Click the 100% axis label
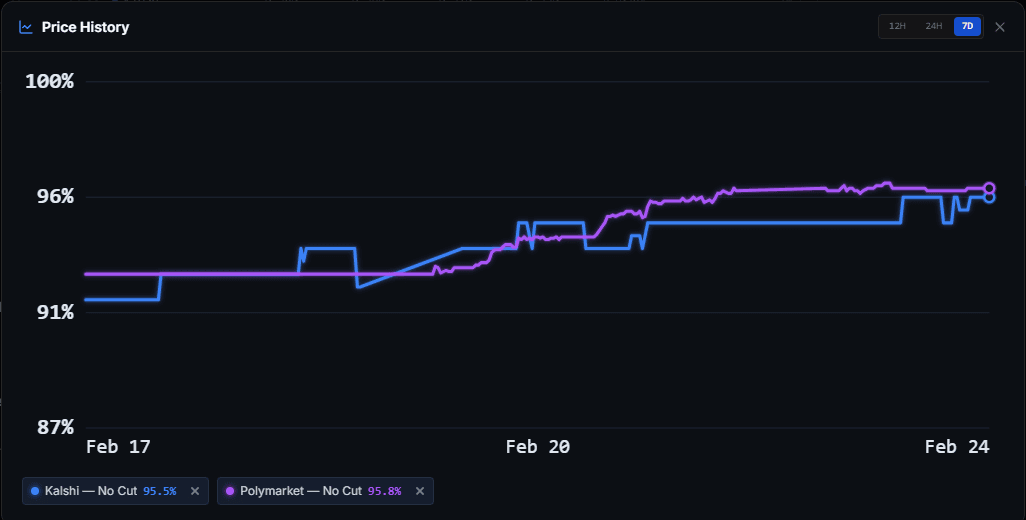The width and height of the screenshot is (1026, 520). (49, 81)
